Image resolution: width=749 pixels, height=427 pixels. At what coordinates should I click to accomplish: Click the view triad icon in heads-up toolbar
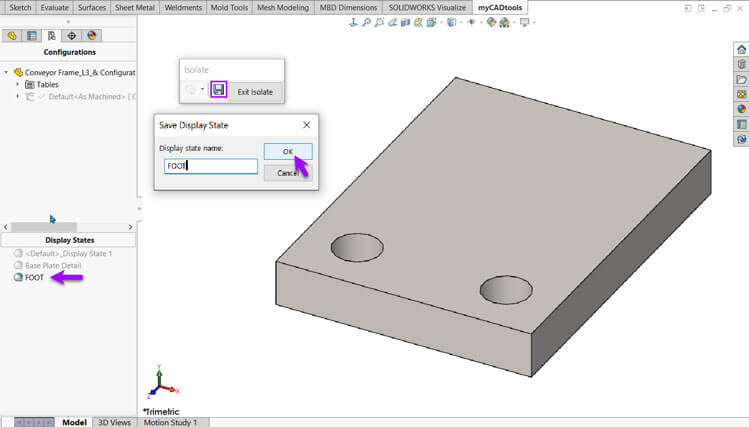[x=353, y=22]
